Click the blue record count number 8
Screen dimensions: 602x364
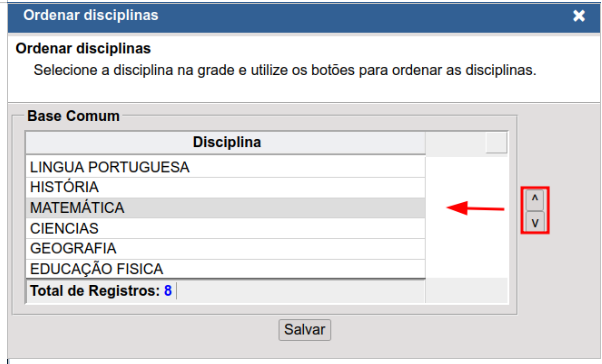168,291
